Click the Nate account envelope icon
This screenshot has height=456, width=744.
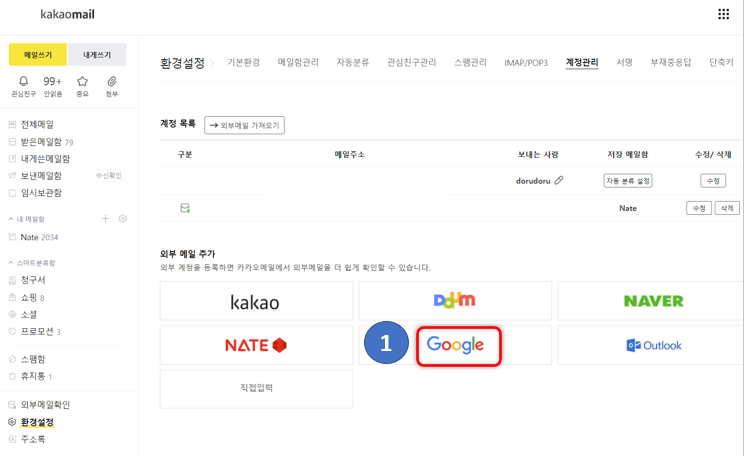[x=185, y=208]
